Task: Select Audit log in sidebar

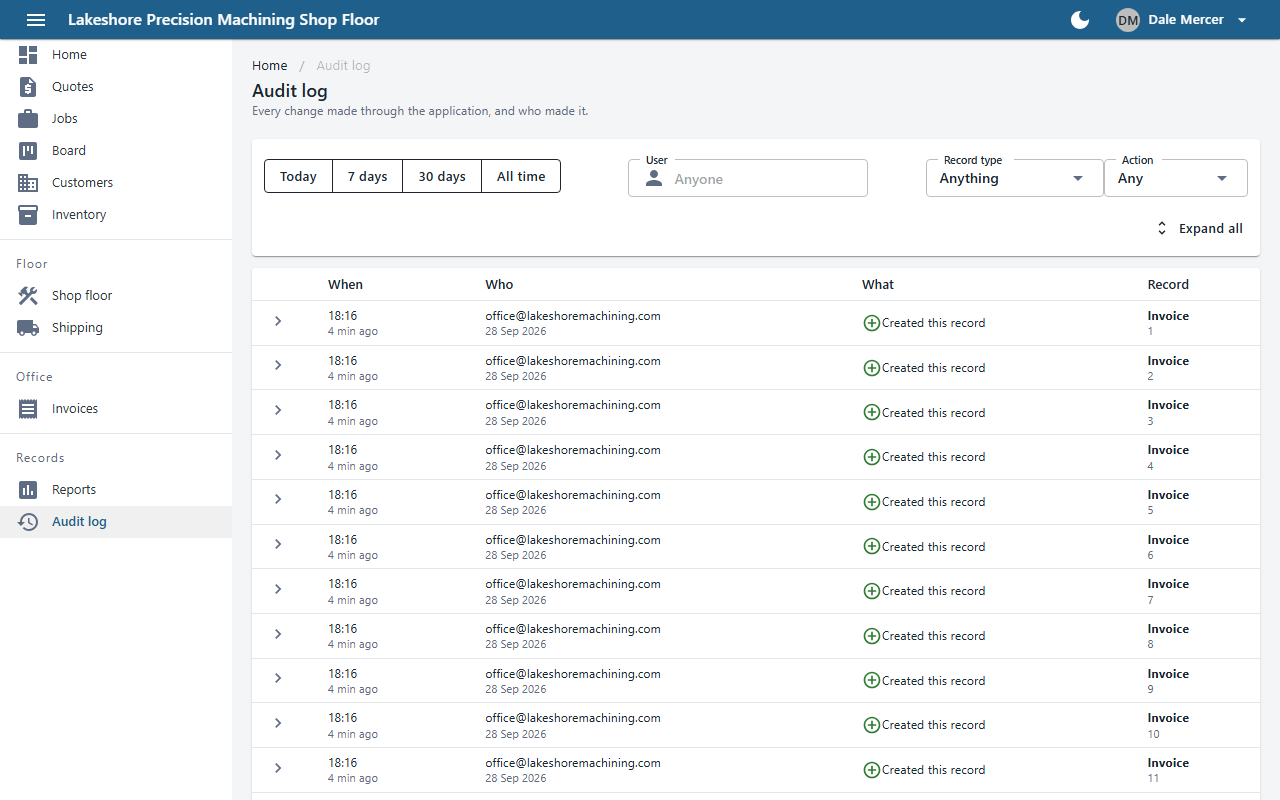Action: click(x=116, y=522)
